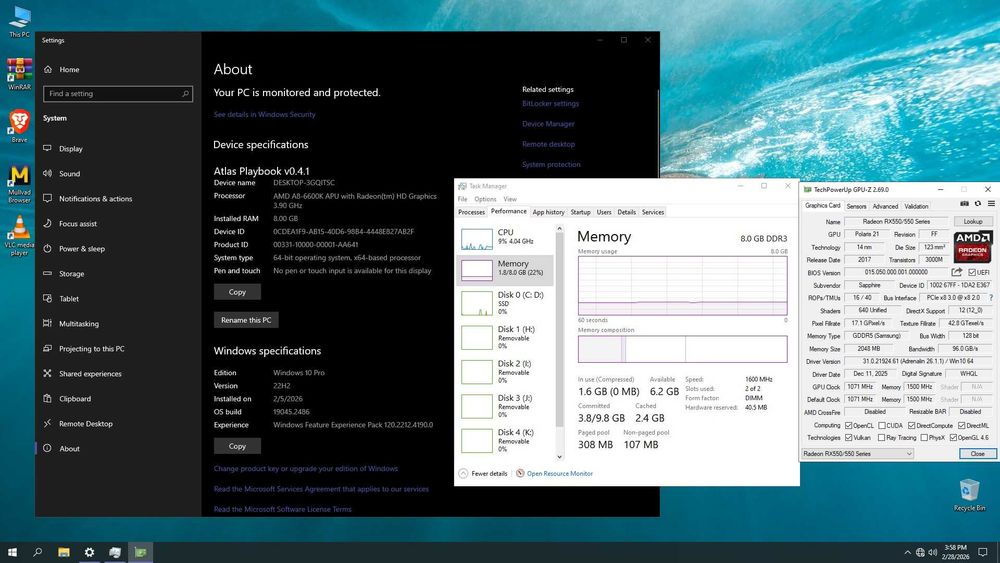Open the Task Manager Services tab
The height and width of the screenshot is (563, 1000).
(x=652, y=212)
